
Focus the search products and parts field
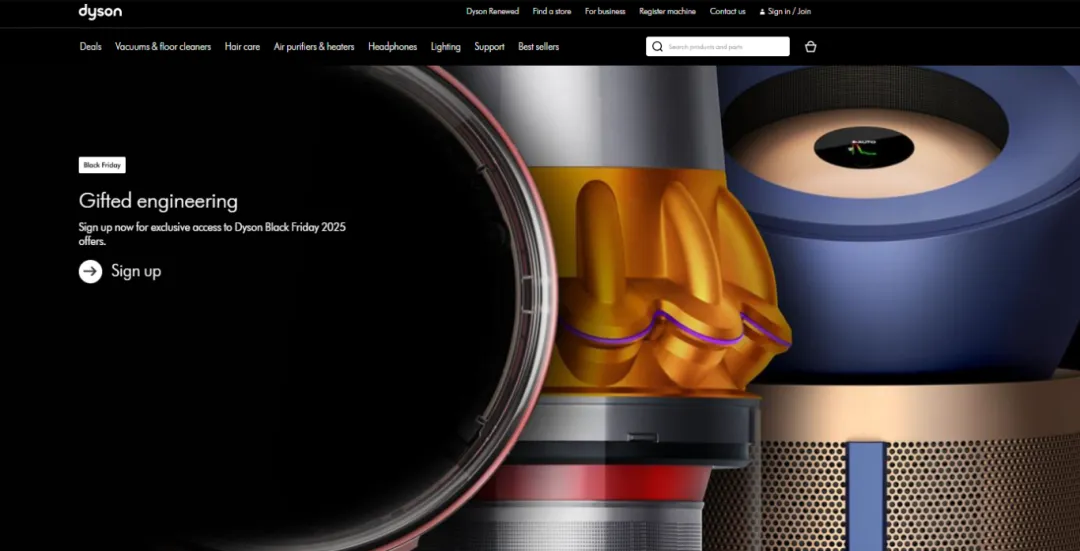coord(725,47)
